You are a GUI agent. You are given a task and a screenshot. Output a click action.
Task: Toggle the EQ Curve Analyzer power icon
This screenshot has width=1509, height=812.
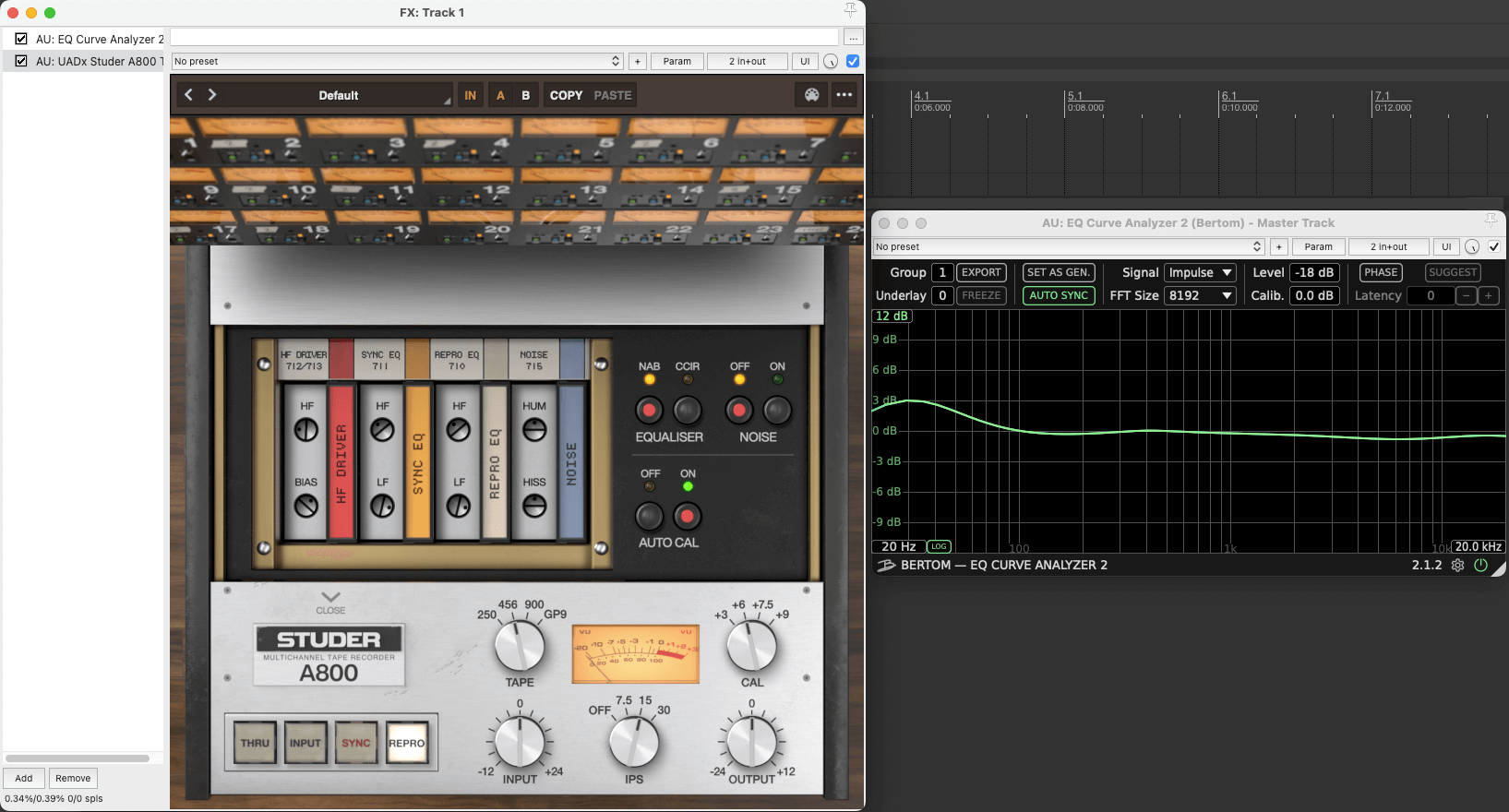(x=1481, y=566)
